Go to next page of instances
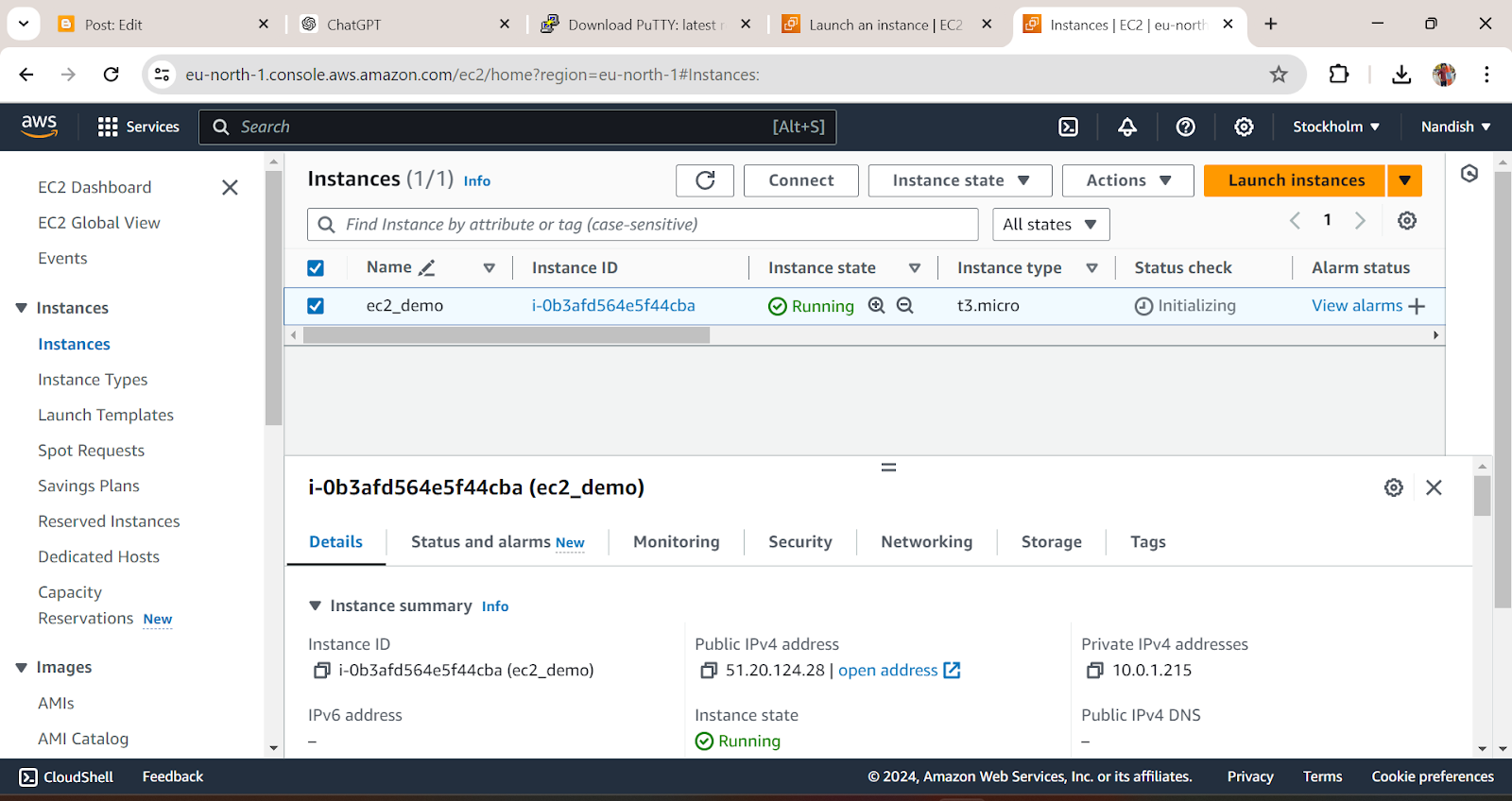 1360,220
